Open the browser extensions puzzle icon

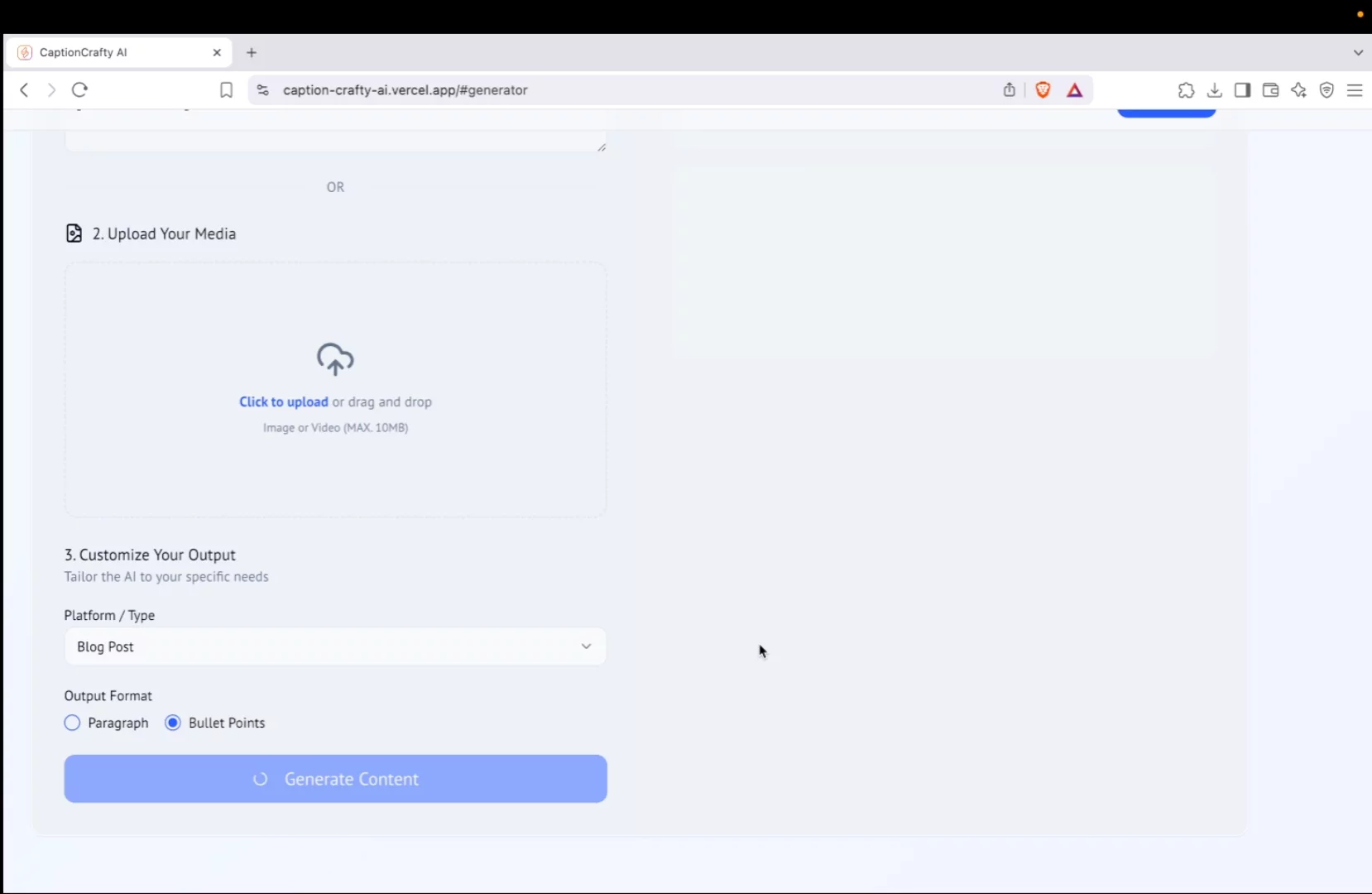pyautogui.click(x=1186, y=90)
